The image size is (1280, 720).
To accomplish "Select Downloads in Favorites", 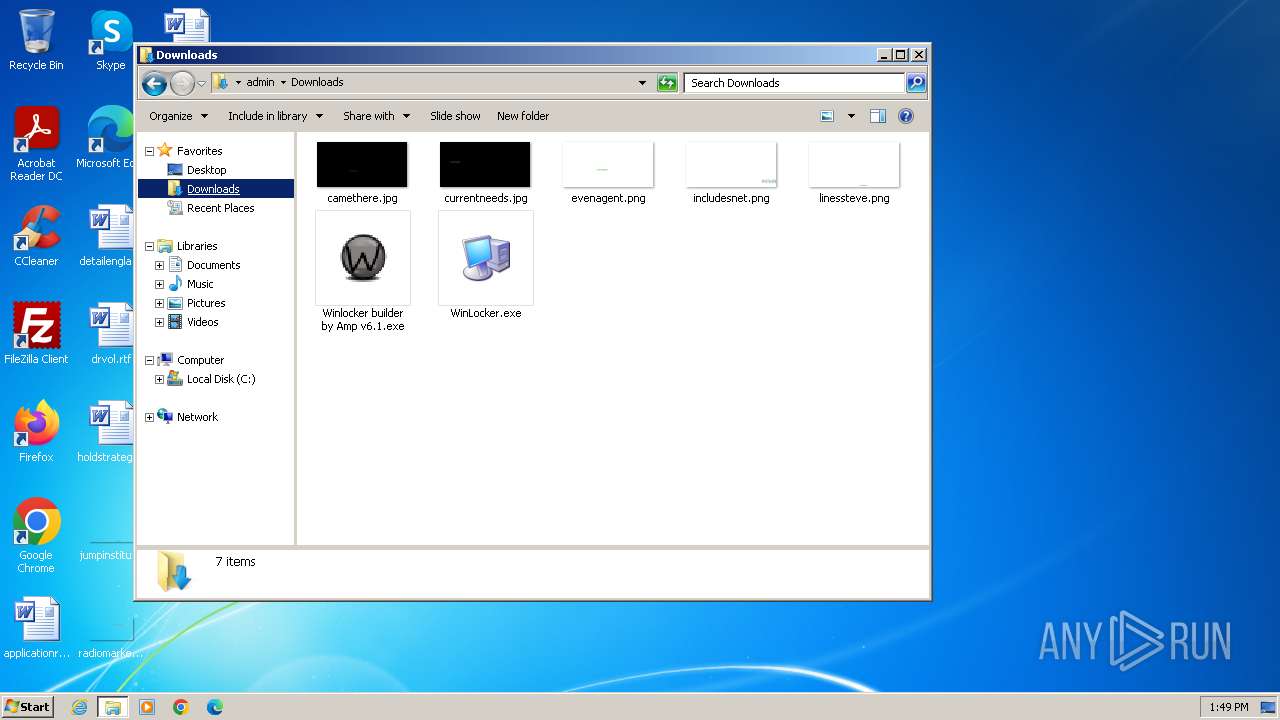I will coord(213,189).
